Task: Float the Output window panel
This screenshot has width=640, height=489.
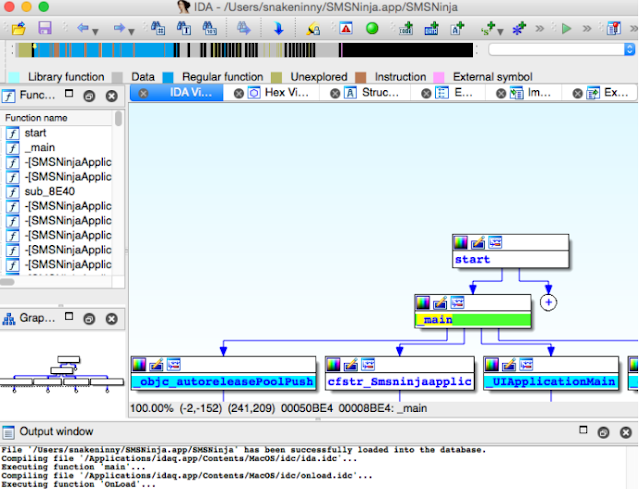Action: pyautogui.click(x=603, y=432)
